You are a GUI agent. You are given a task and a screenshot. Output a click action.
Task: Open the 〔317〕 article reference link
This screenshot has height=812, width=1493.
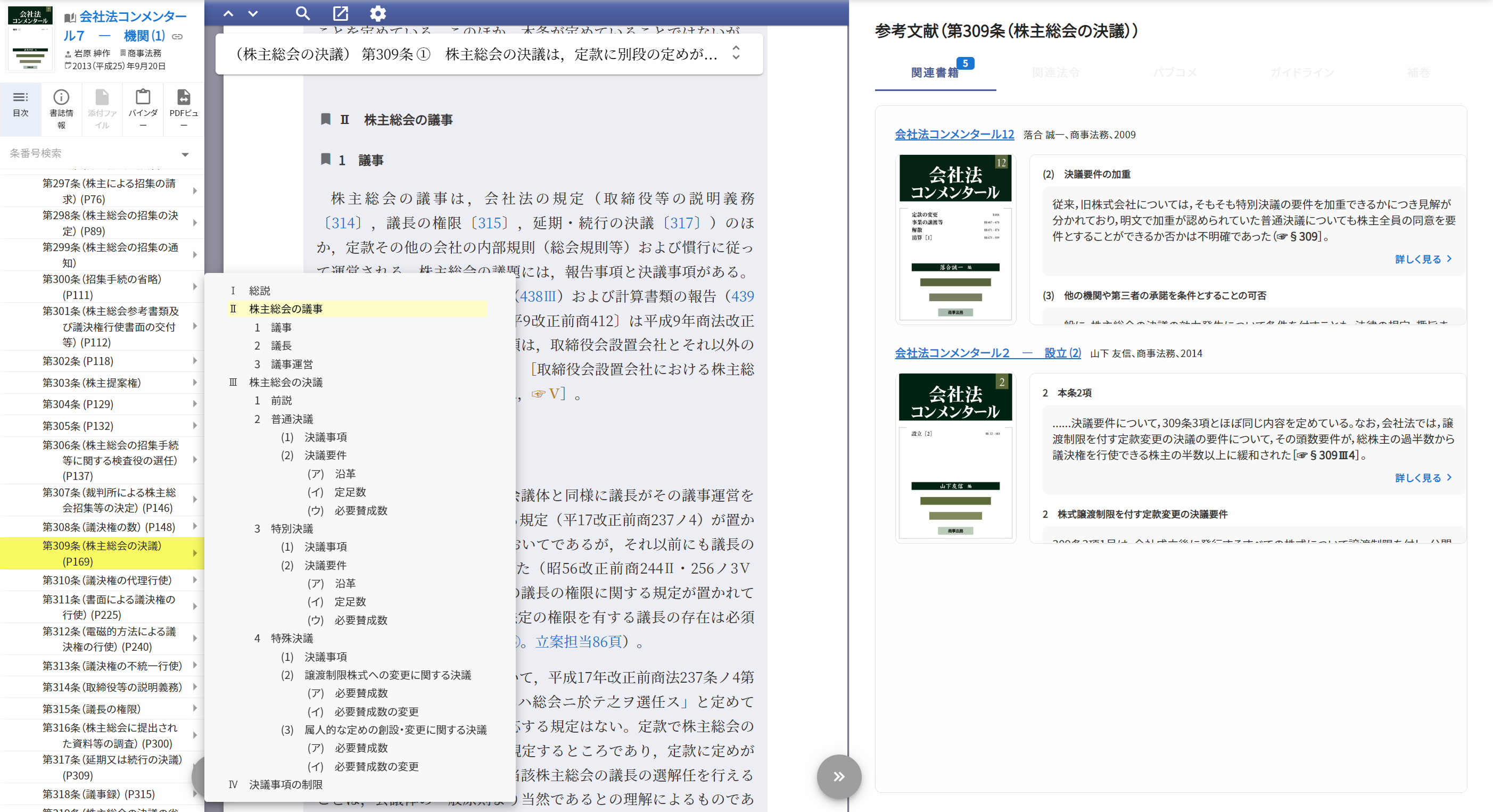[x=682, y=223]
